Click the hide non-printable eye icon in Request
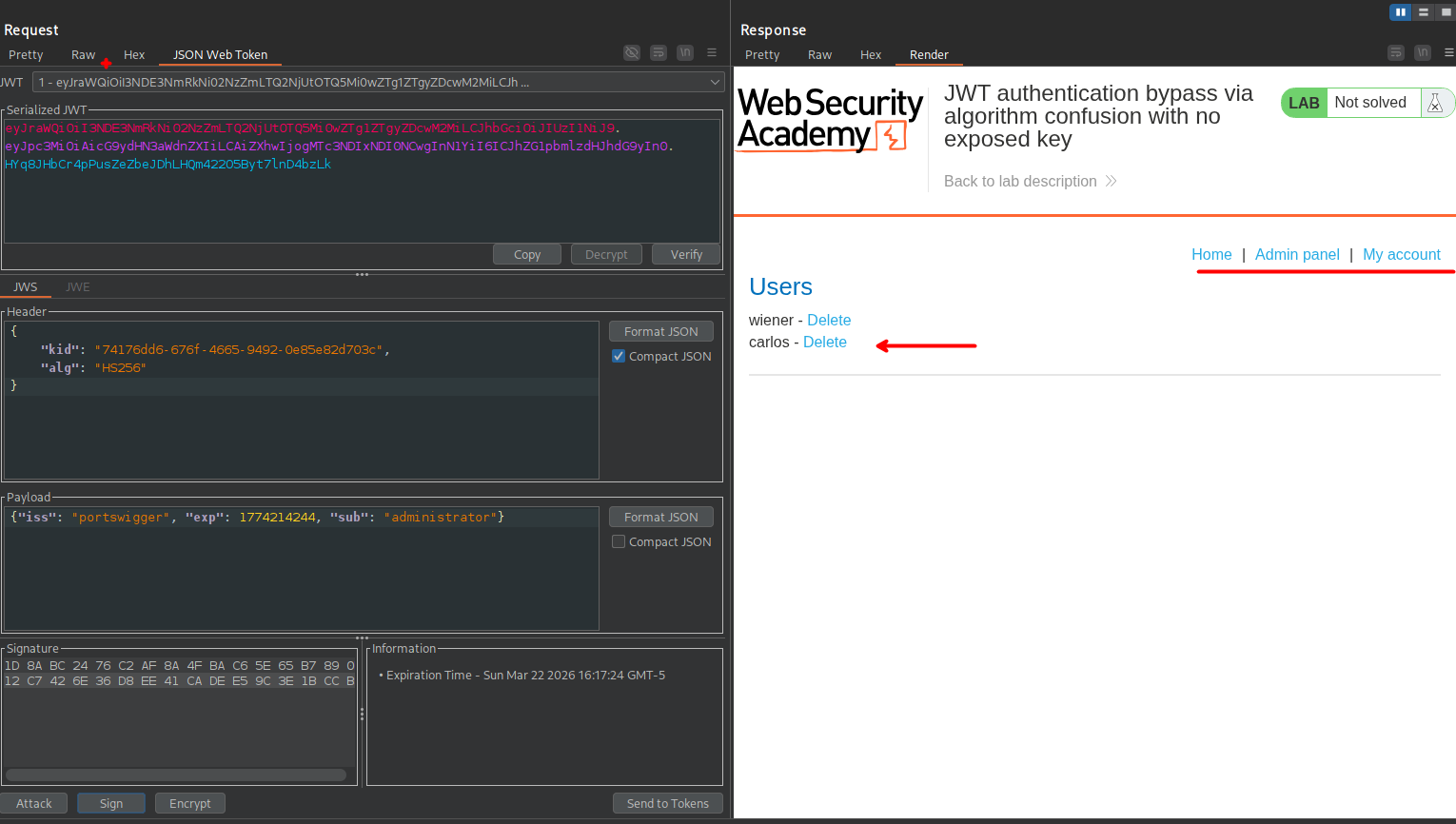Image resolution: width=1456 pixels, height=824 pixels. tap(631, 53)
